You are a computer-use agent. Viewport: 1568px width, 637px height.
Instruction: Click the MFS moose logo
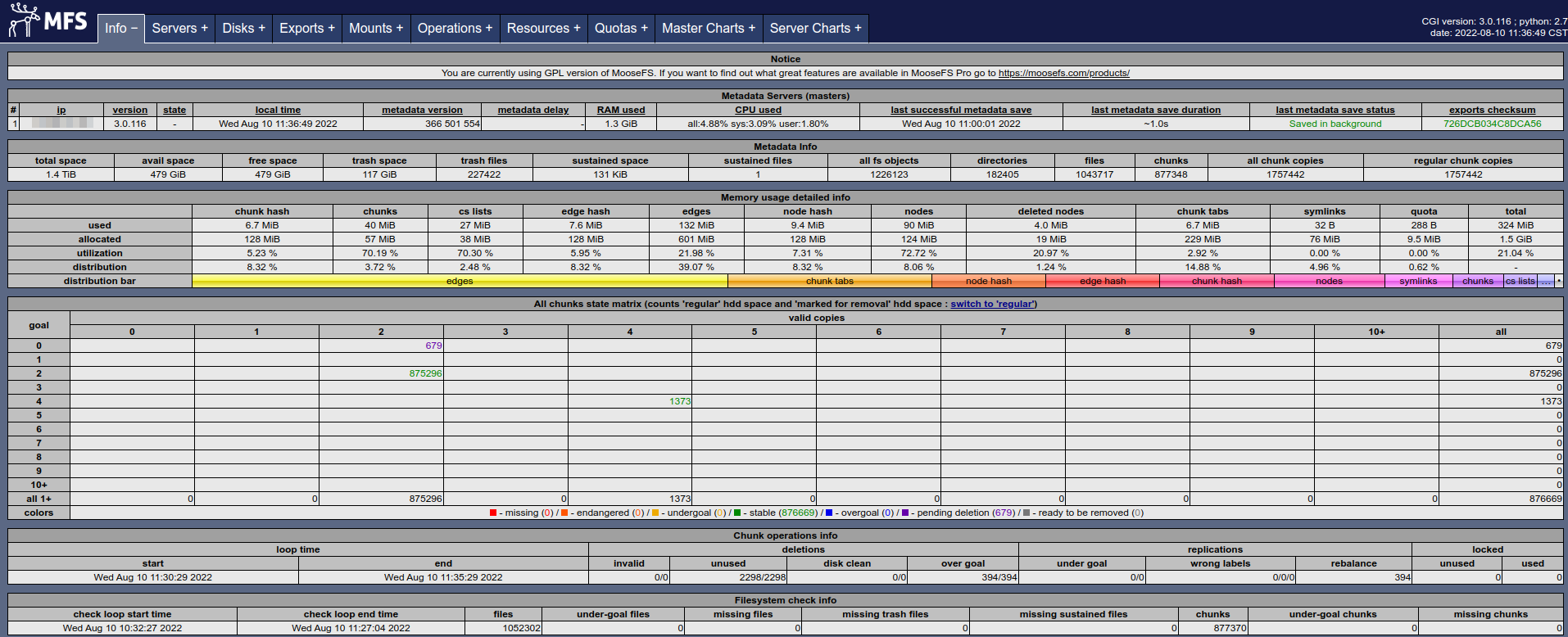48,20
